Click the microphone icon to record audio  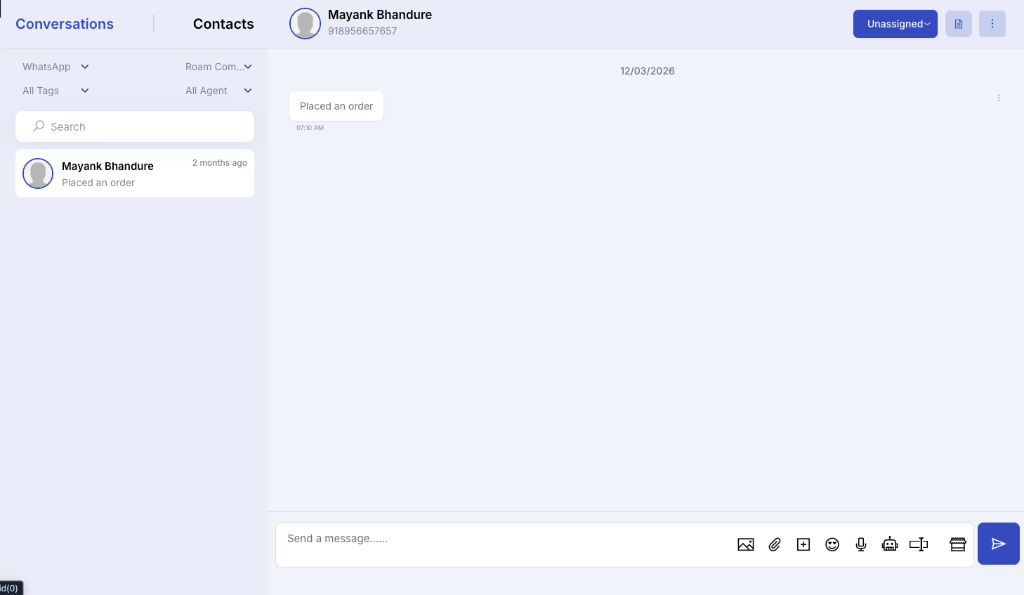[x=861, y=544]
